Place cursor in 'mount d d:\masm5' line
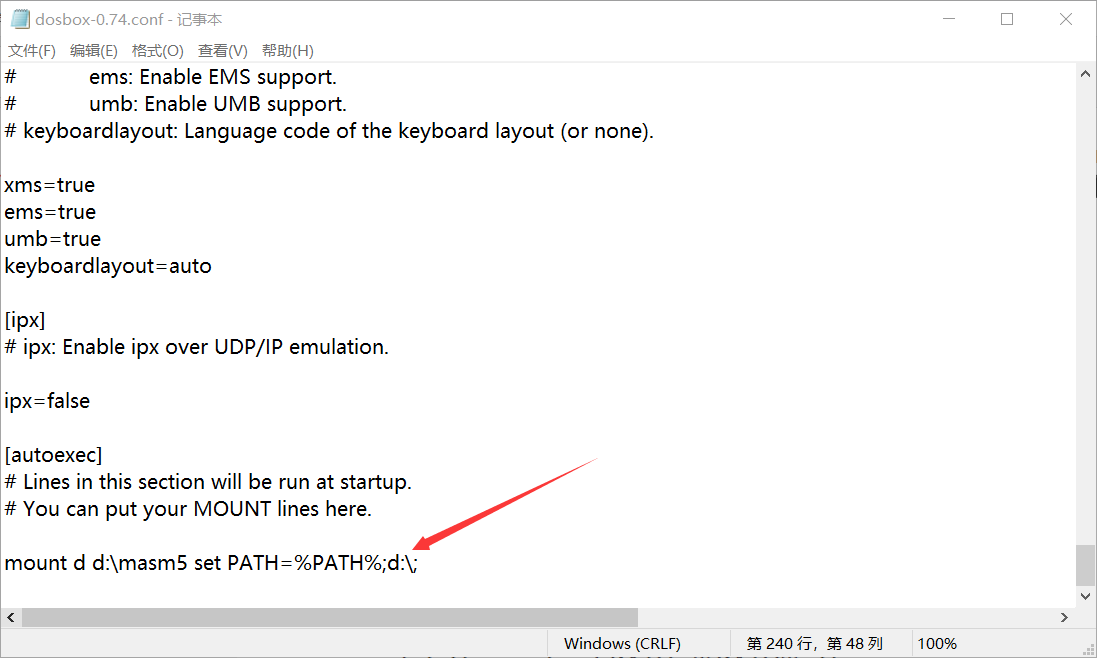 211,563
